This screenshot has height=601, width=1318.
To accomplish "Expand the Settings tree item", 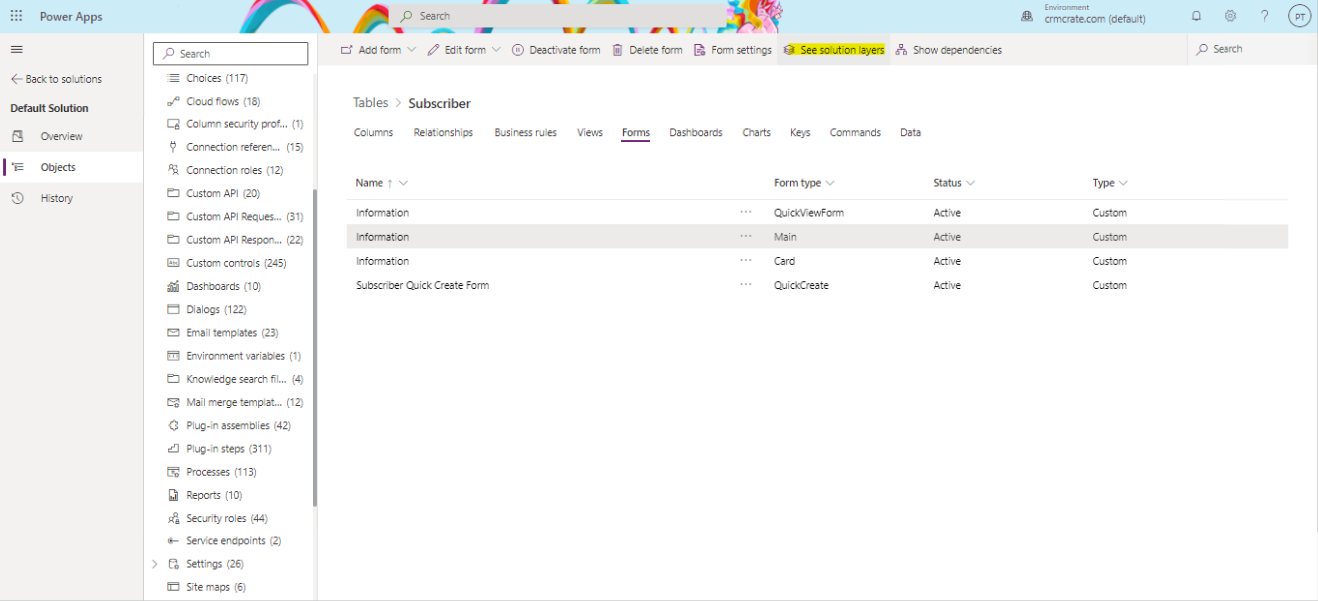I will tap(154, 563).
